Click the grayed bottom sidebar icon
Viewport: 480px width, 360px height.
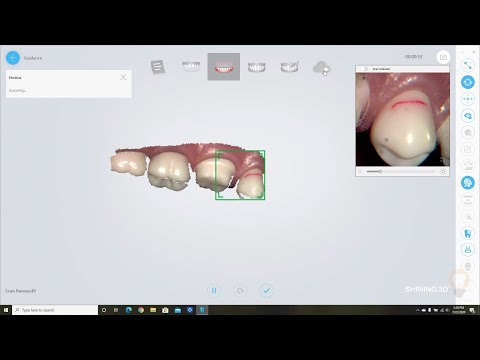point(468,266)
